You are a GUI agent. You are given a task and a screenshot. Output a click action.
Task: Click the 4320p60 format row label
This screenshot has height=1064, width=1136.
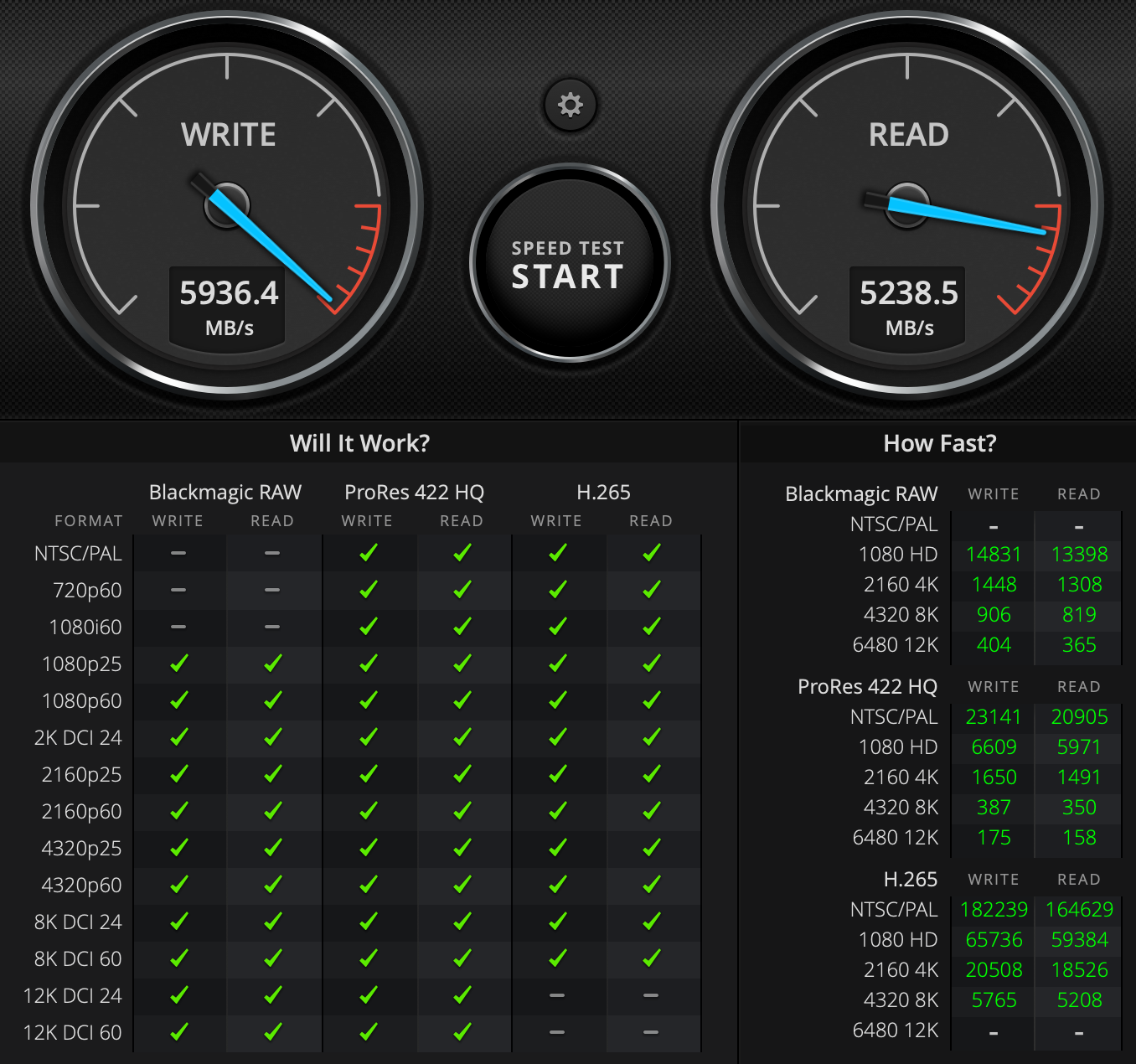(82, 886)
